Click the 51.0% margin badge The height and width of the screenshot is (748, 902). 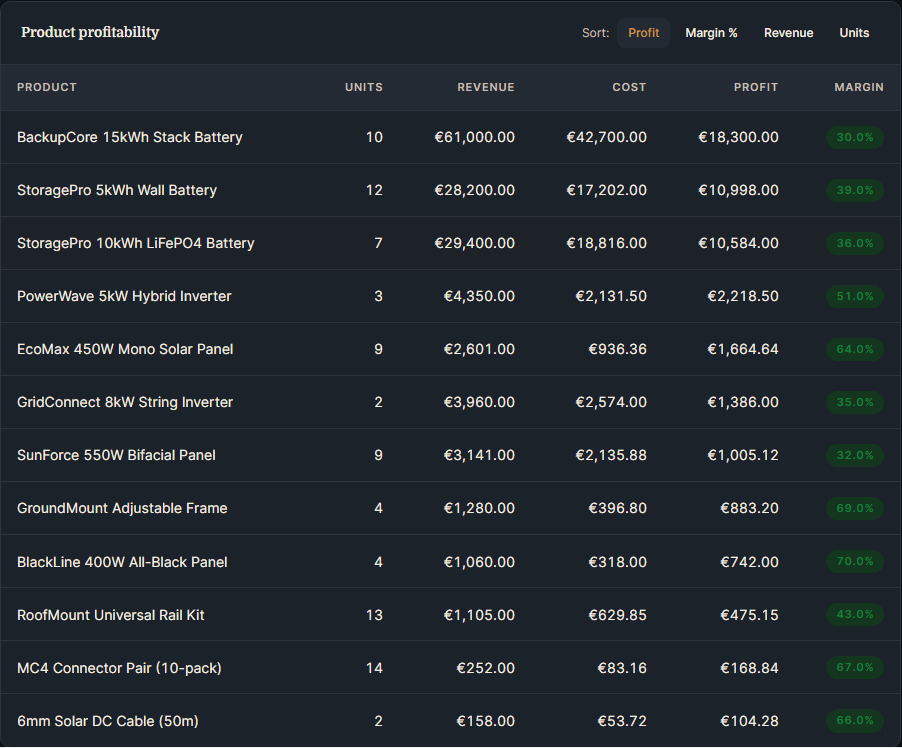coord(855,296)
